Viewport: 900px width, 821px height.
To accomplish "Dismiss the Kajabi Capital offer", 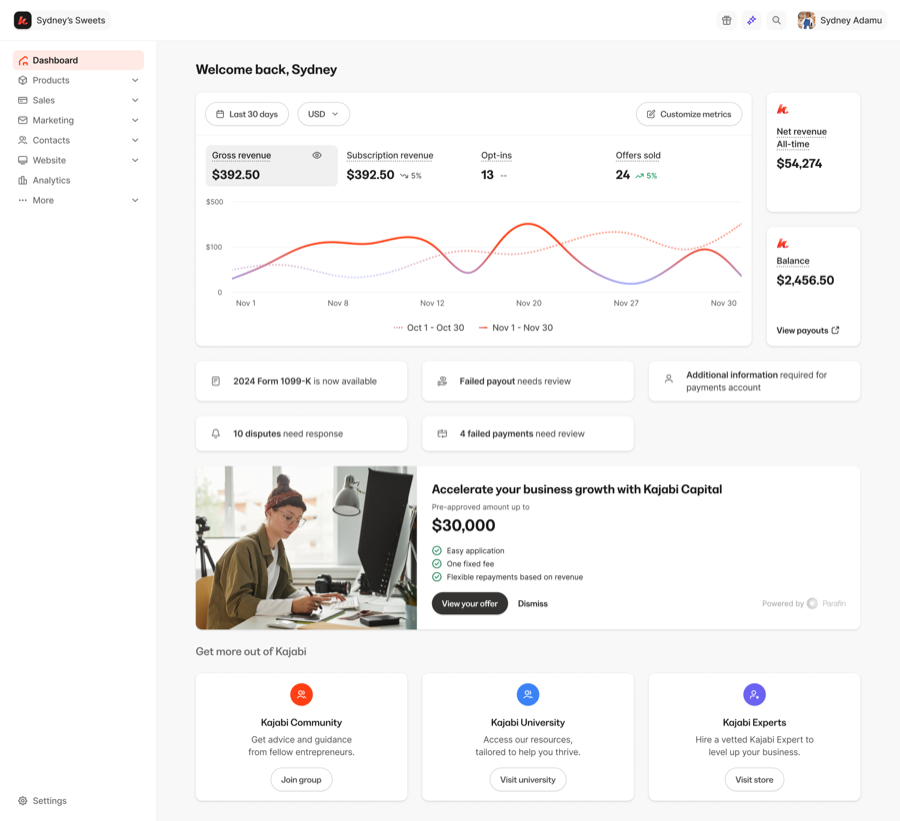I will click(x=533, y=603).
